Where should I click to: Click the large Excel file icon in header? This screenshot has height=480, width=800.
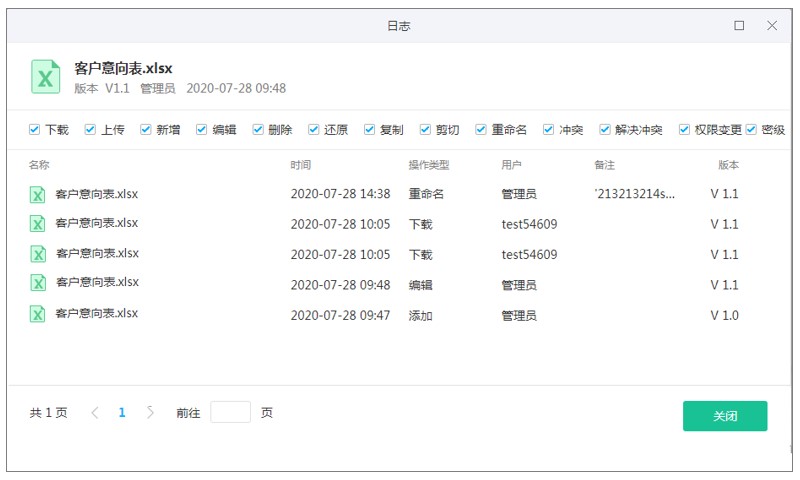(x=46, y=76)
